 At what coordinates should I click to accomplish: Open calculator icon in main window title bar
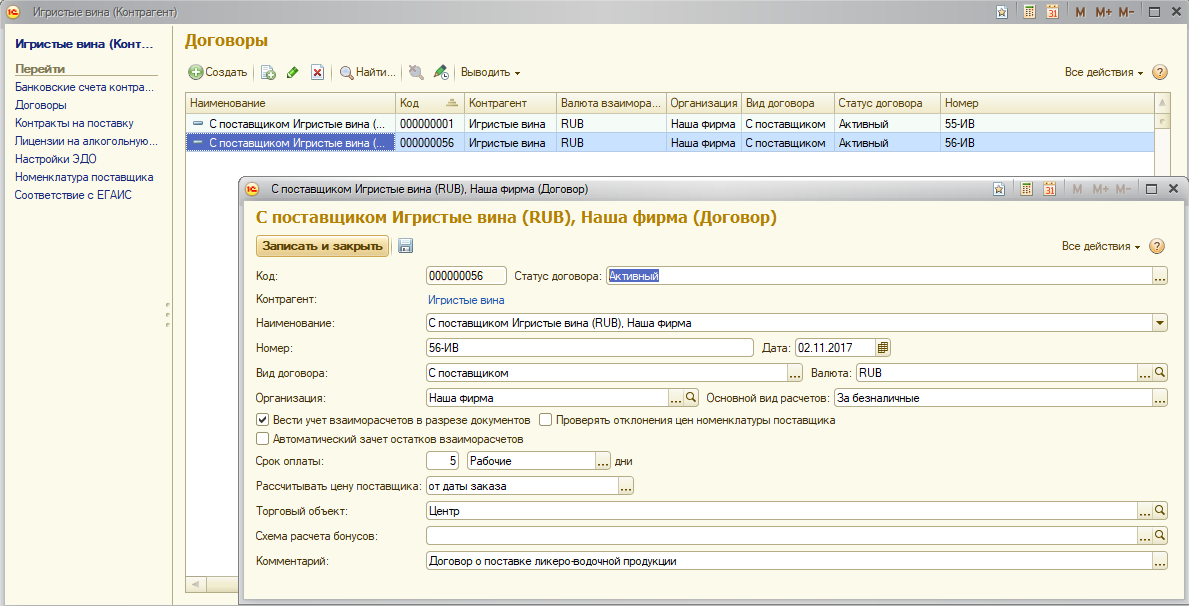1029,12
